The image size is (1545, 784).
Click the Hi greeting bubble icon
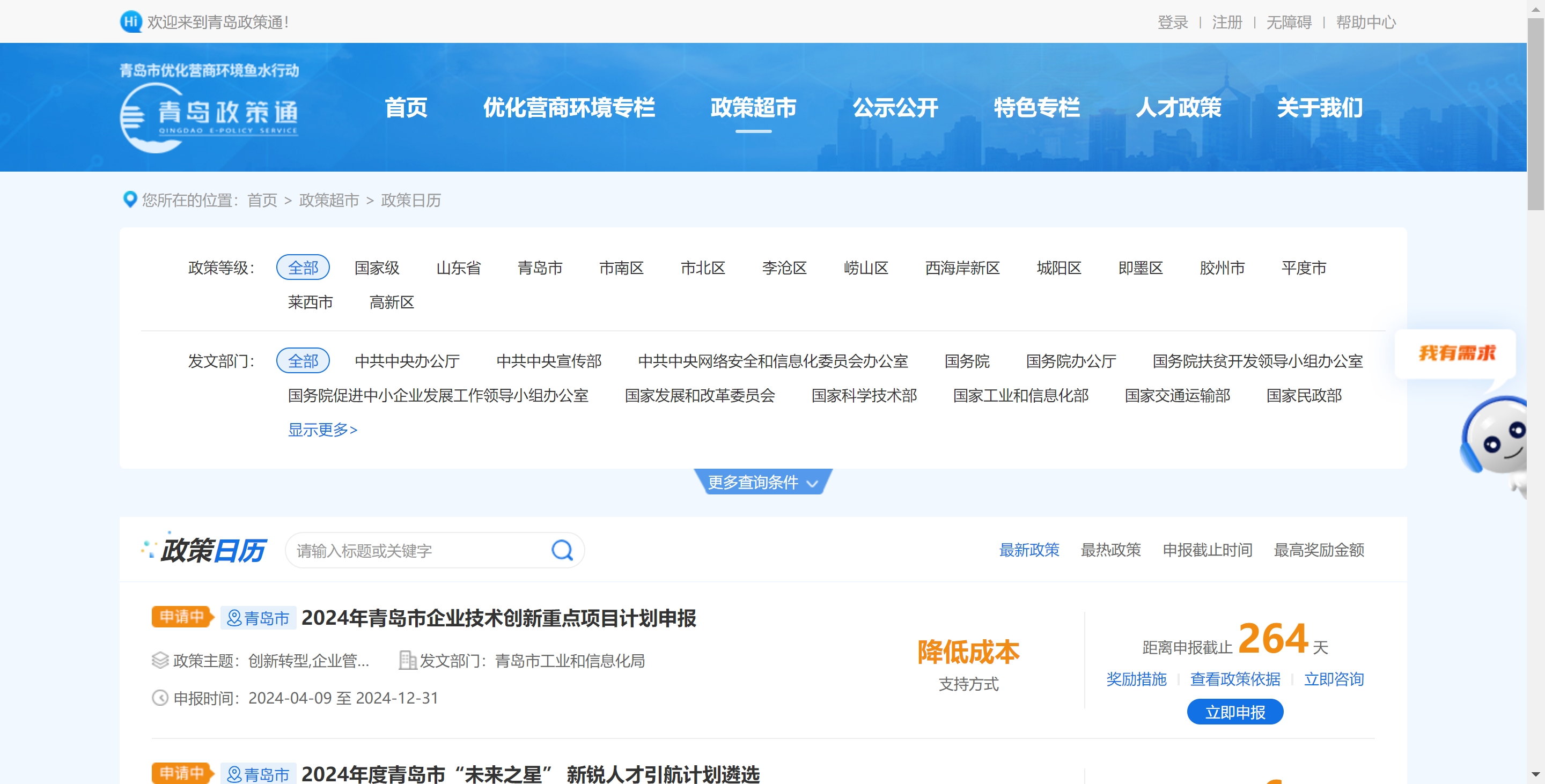tap(131, 21)
